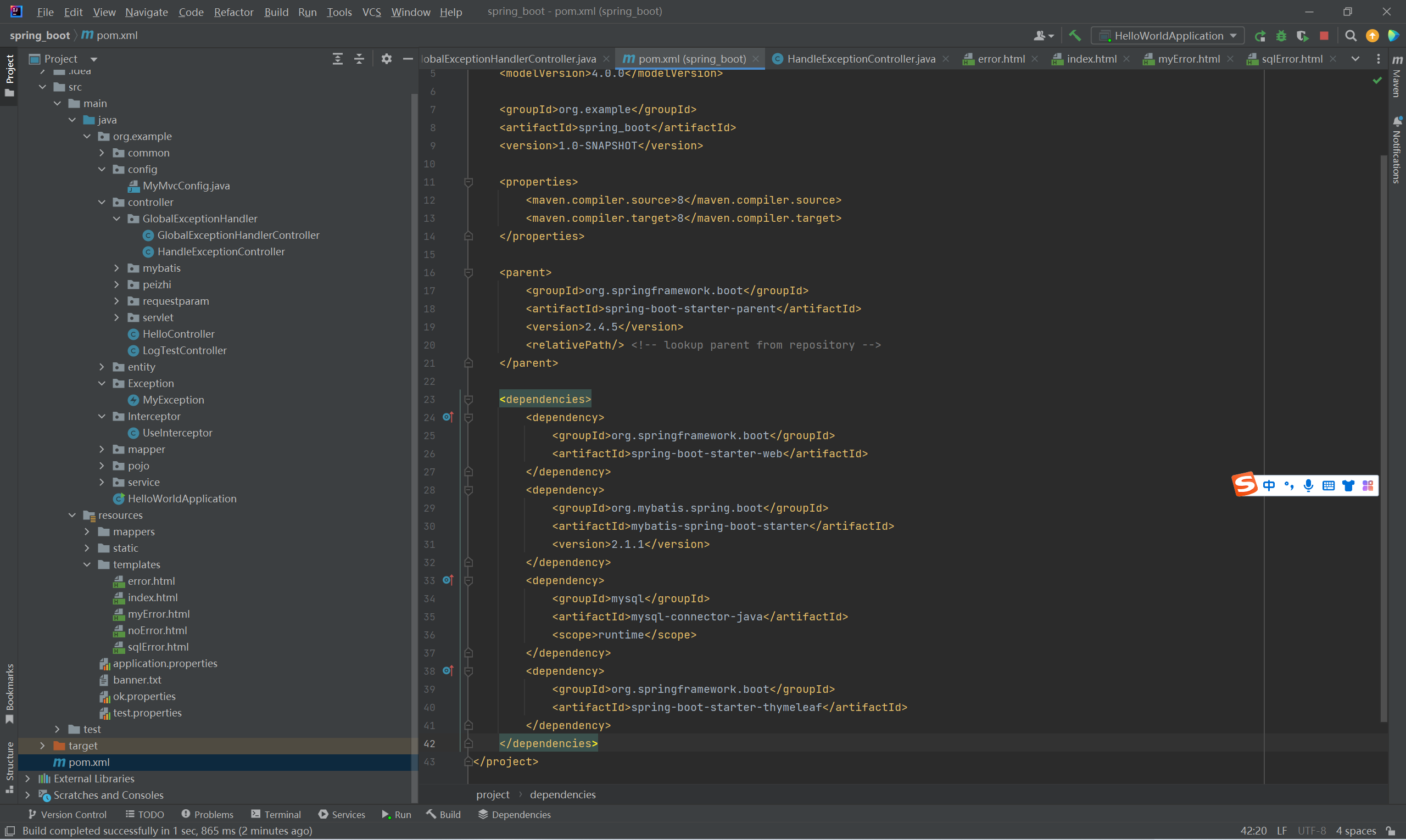This screenshot has width=1406, height=840.
Task: Click the Collapse All icon in Project panel
Action: coord(359,59)
